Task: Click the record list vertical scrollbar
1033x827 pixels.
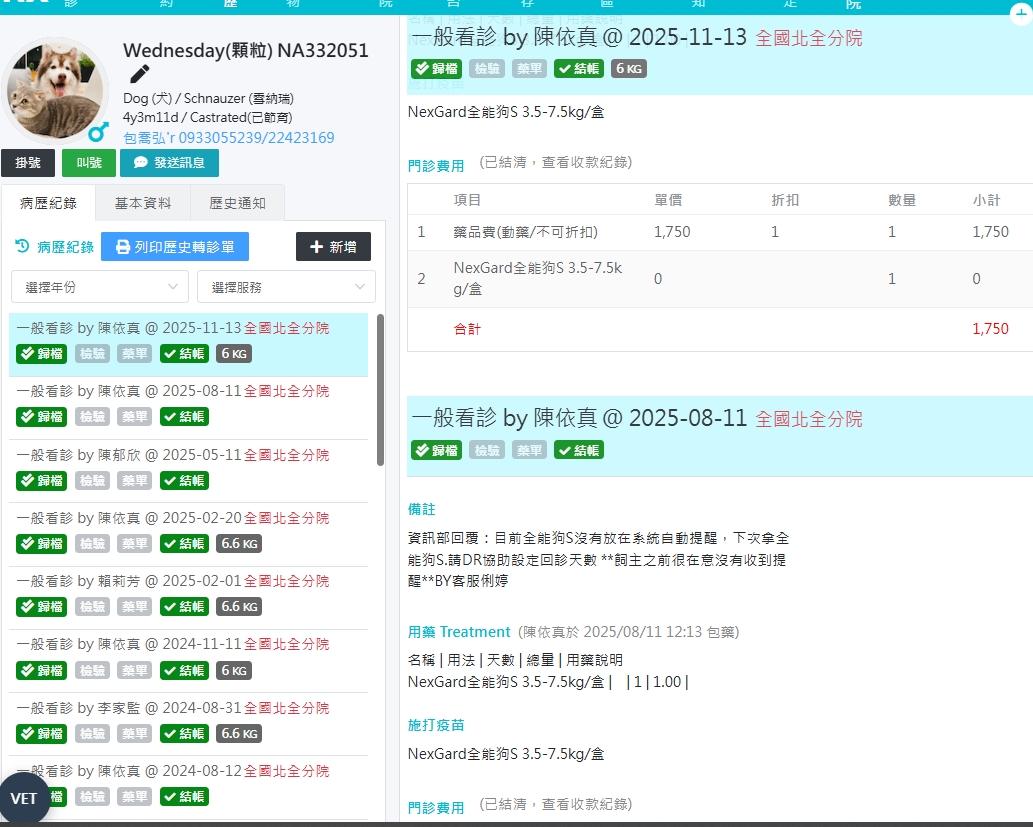Action: point(380,390)
